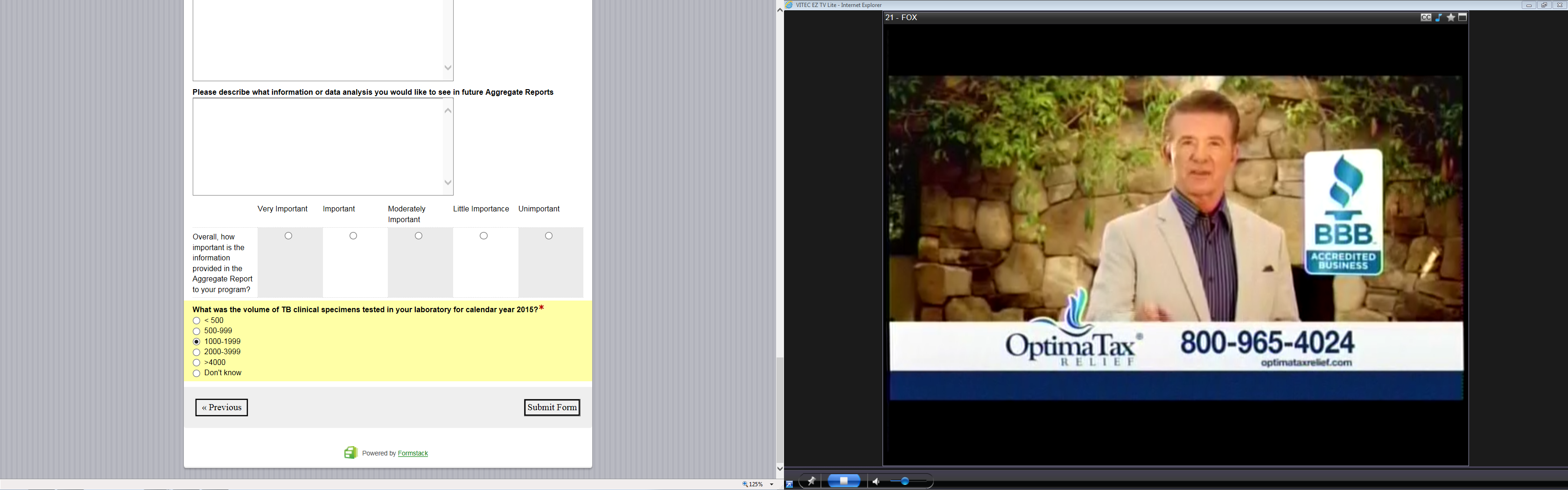
Task: Rate Aggregate Report as Important
Action: pos(353,236)
